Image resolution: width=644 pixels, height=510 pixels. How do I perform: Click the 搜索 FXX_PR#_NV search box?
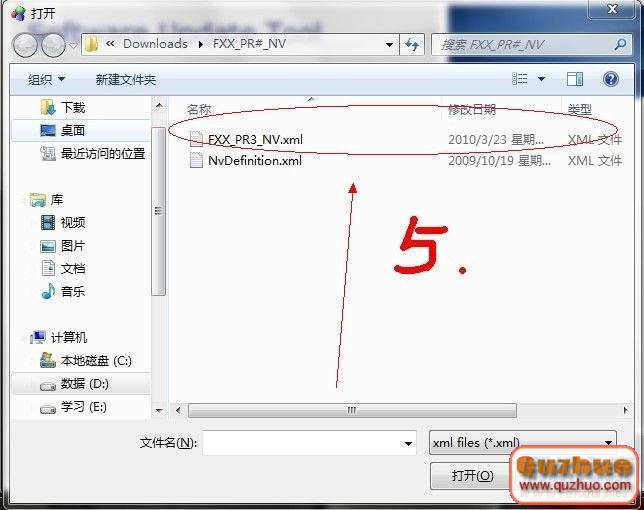(x=531, y=44)
